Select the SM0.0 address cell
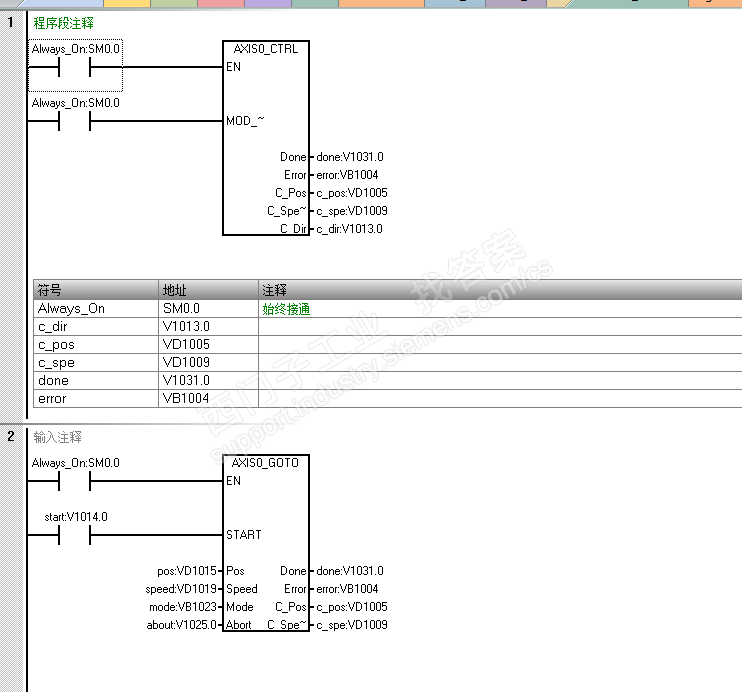Image resolution: width=742 pixels, height=692 pixels. [x=208, y=309]
